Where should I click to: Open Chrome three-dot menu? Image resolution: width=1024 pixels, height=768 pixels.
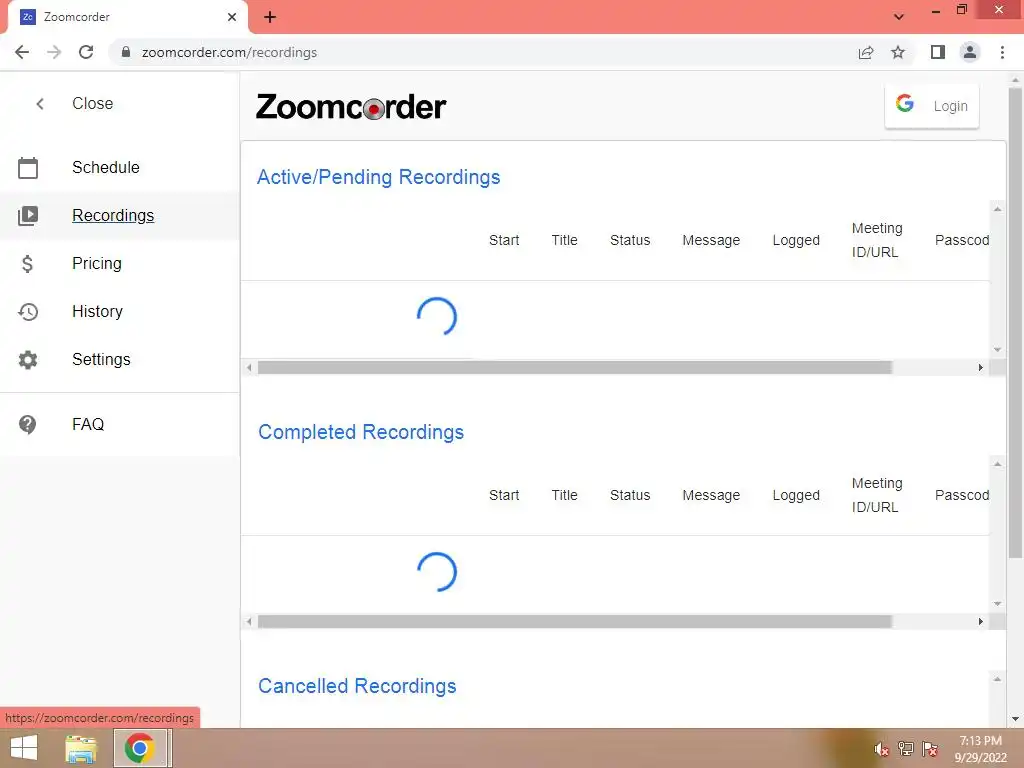pyautogui.click(x=1002, y=52)
